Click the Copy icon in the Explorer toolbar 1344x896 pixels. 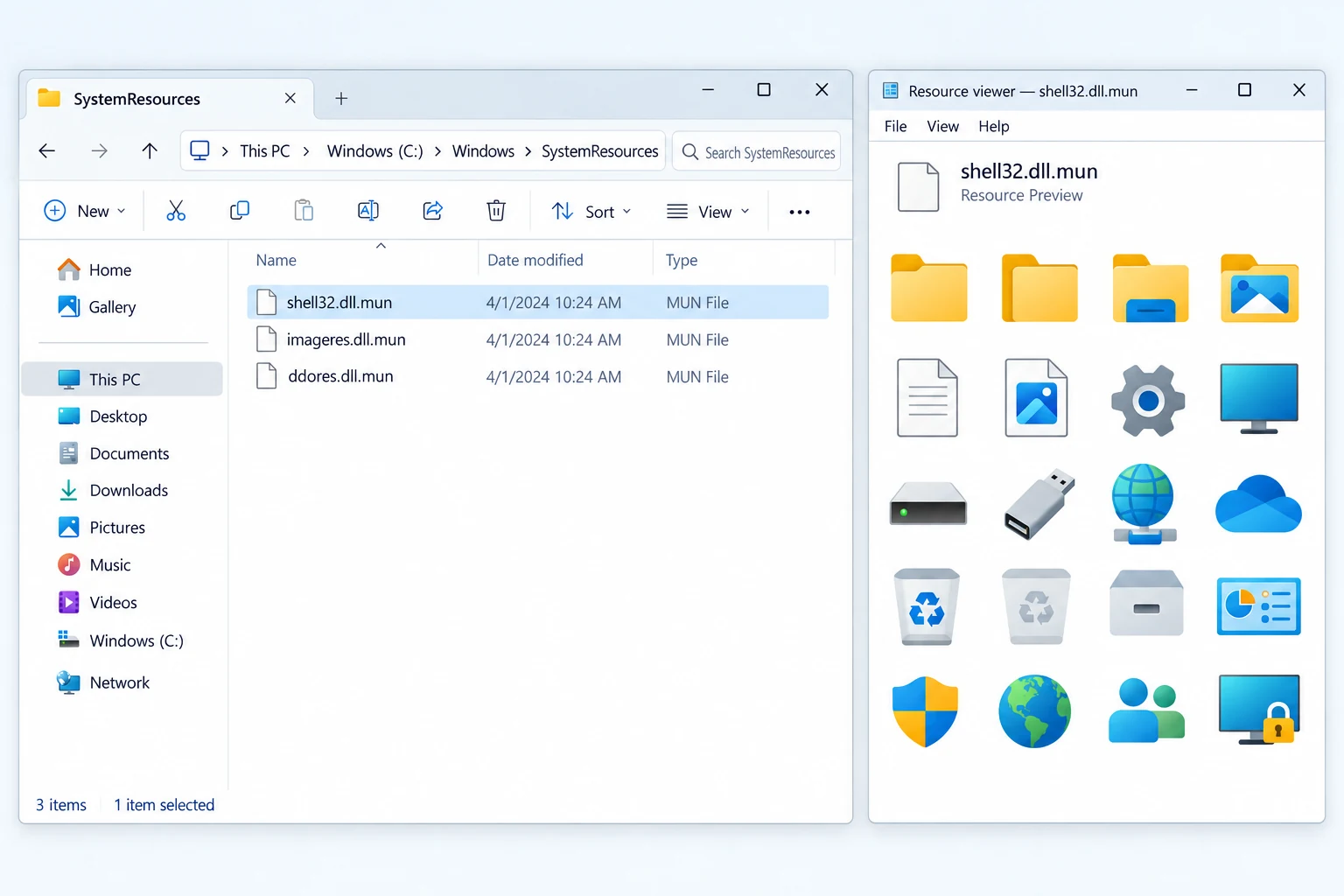(240, 211)
